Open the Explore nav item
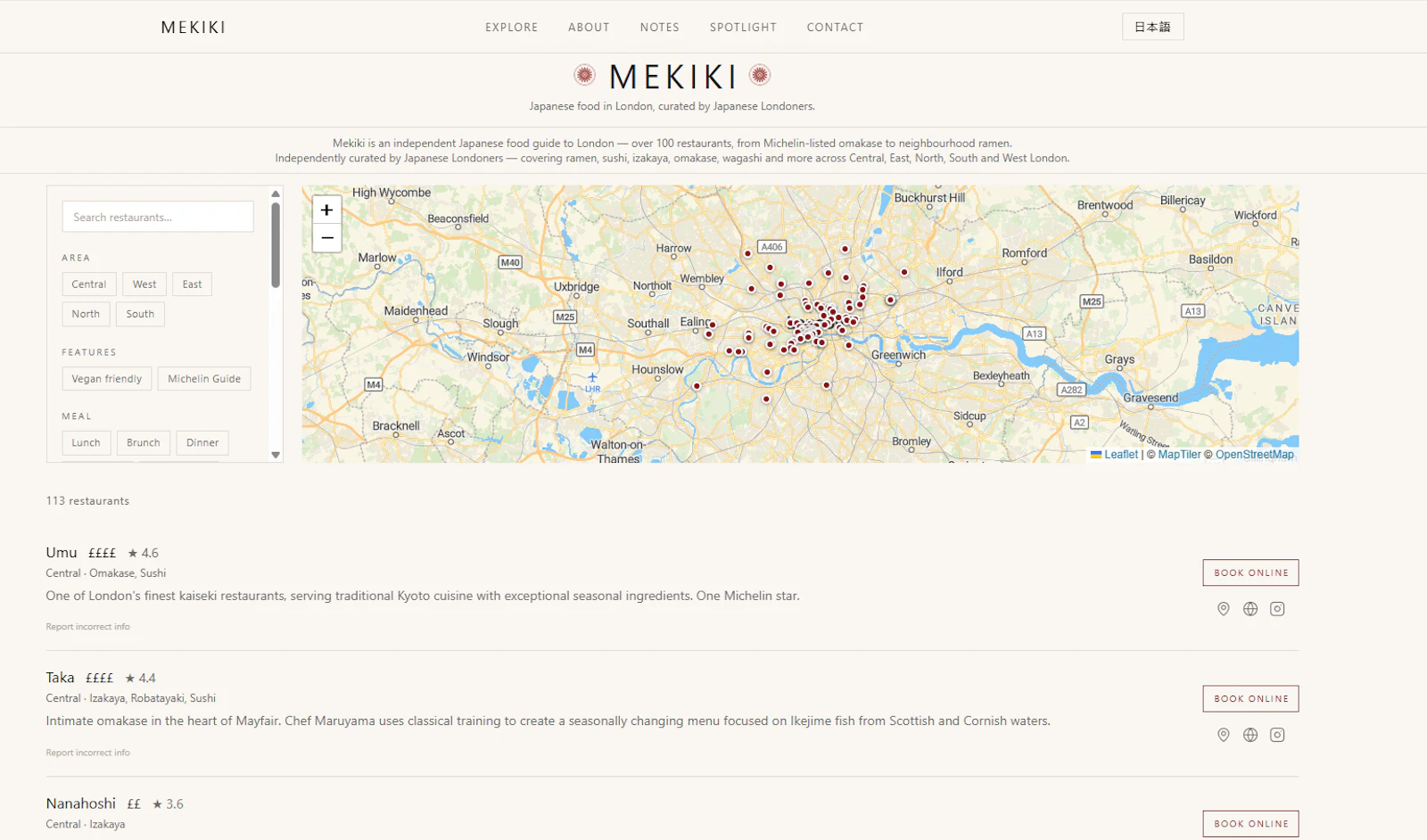The image size is (1427, 840). 512,28
